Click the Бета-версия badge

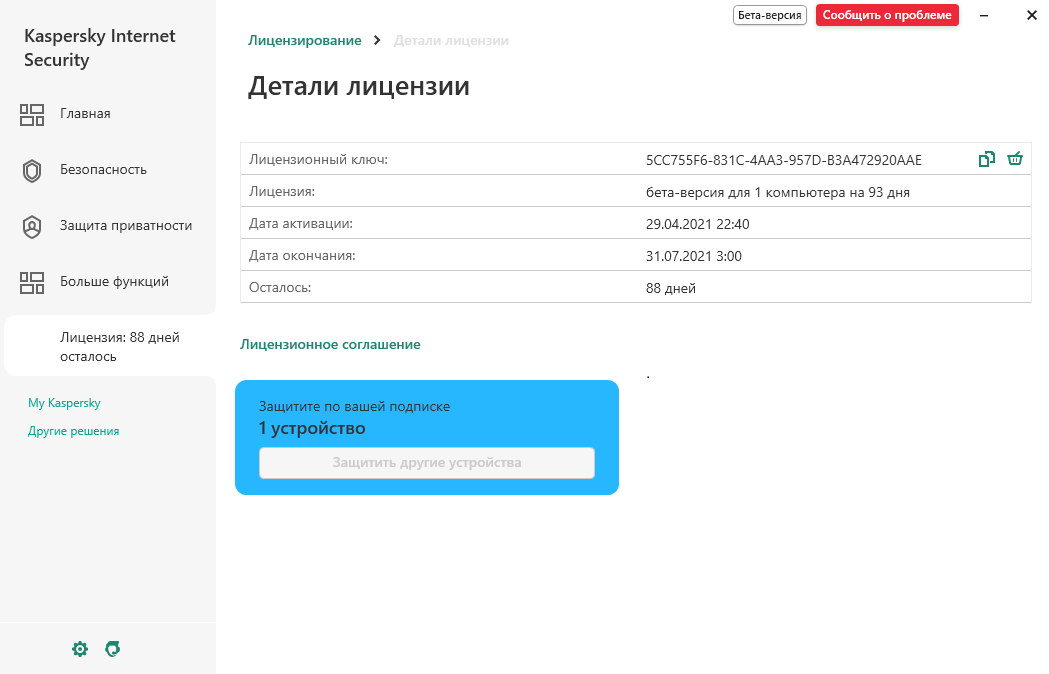pos(769,15)
